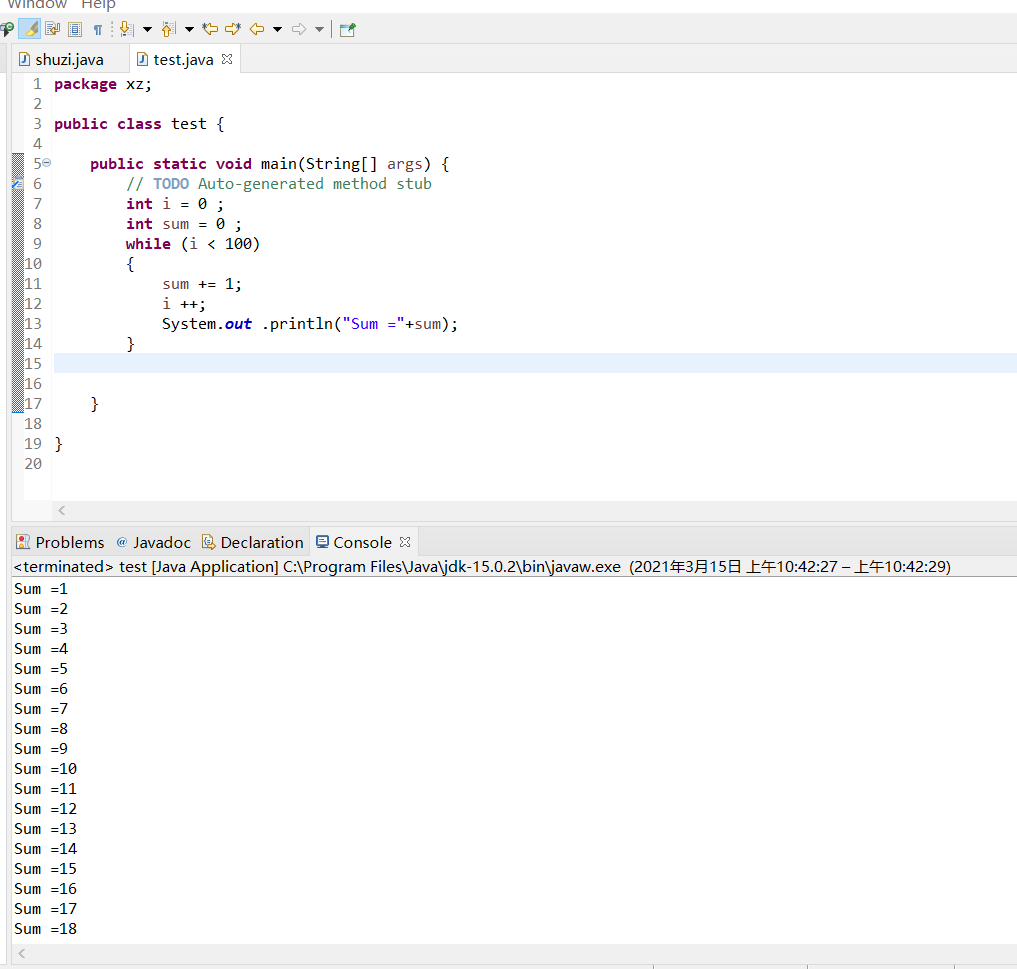
Task: Click 'i ++;' statement on line 12
Action: [184, 304]
